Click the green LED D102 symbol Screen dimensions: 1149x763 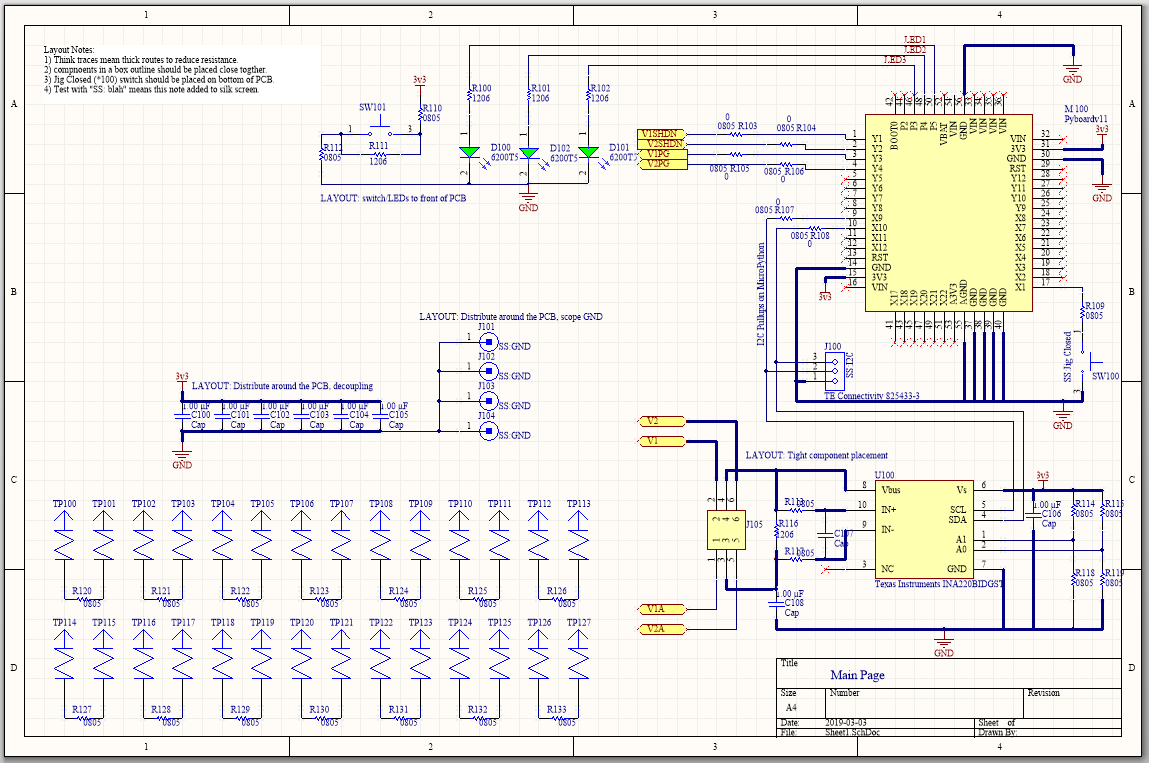coord(528,152)
